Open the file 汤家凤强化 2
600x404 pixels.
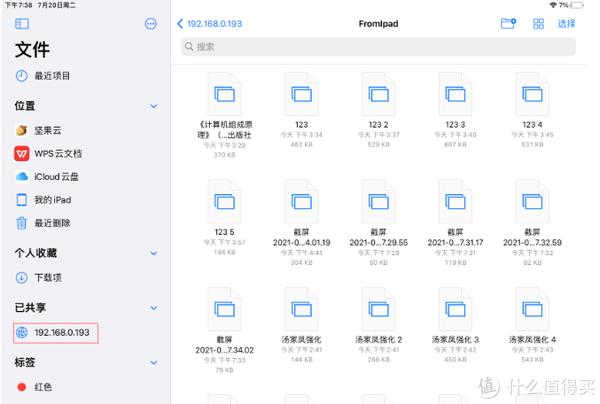[378, 325]
